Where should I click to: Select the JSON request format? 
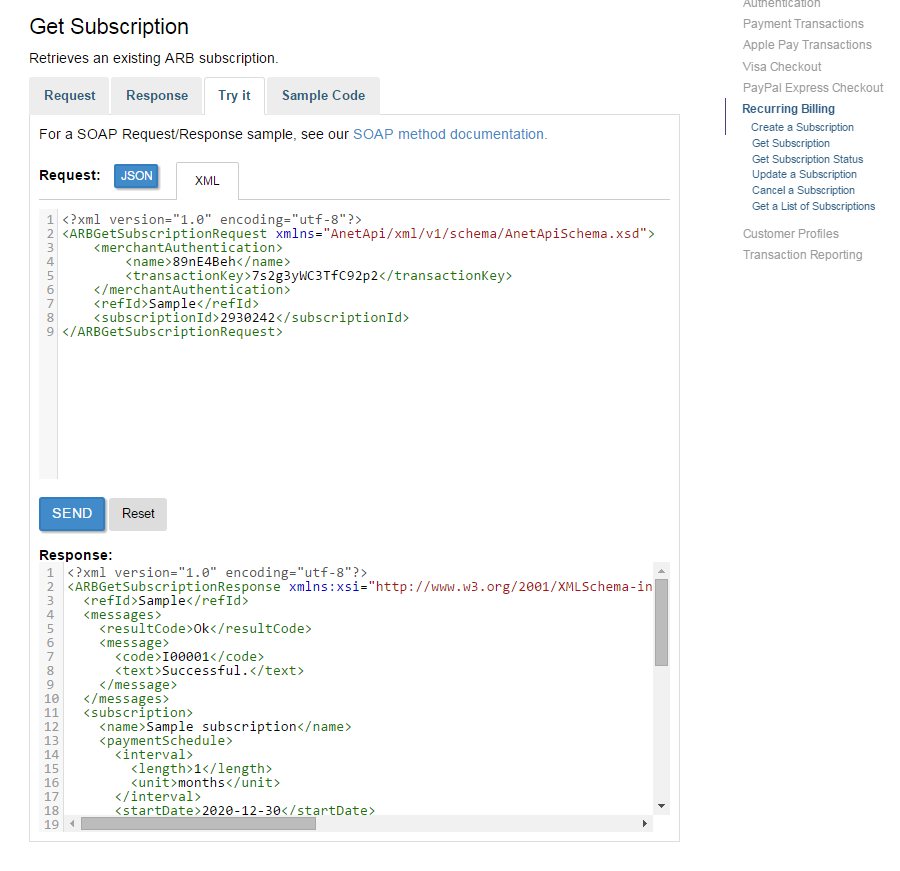coord(136,175)
